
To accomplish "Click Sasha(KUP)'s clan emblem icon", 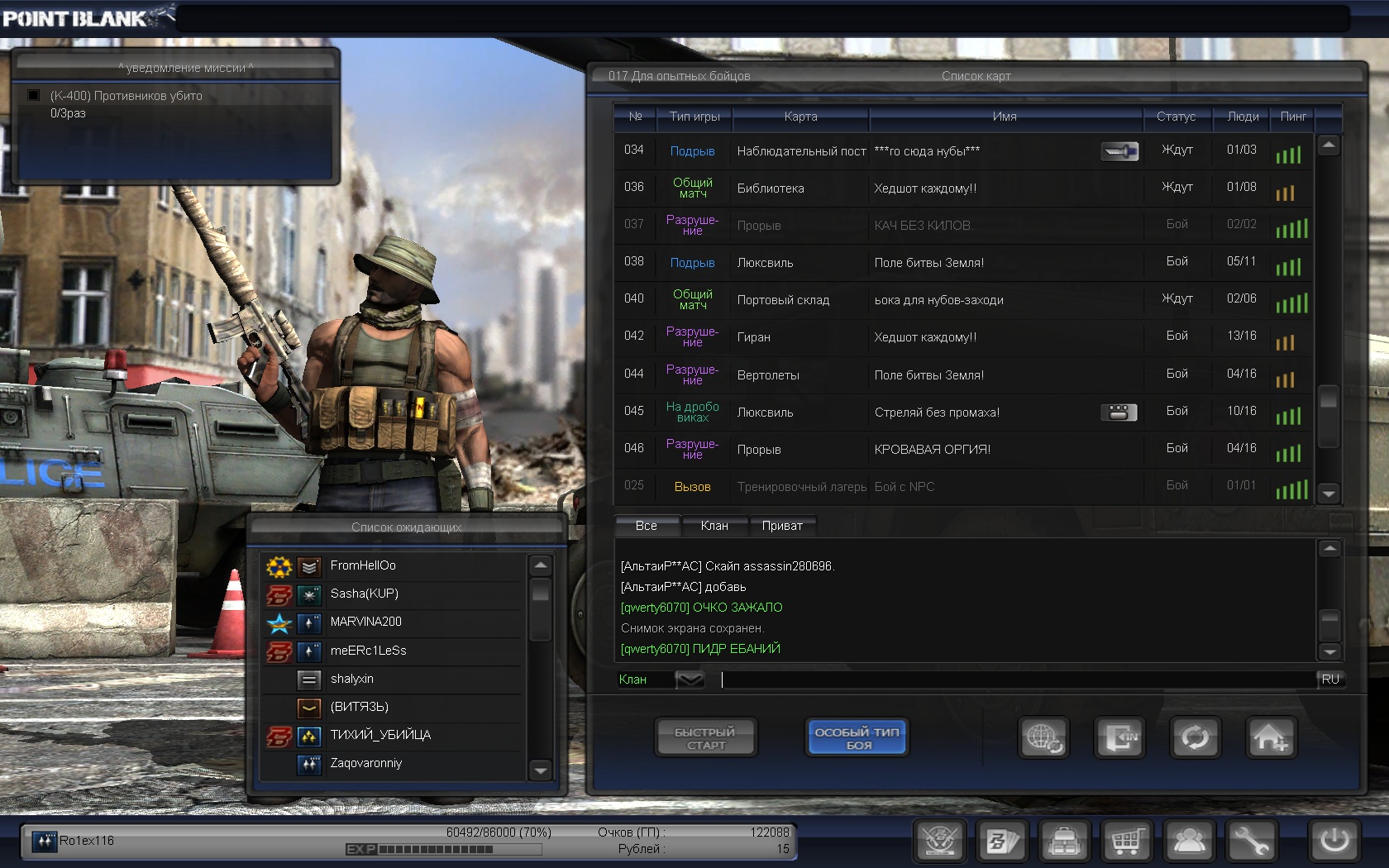I will tap(279, 594).
